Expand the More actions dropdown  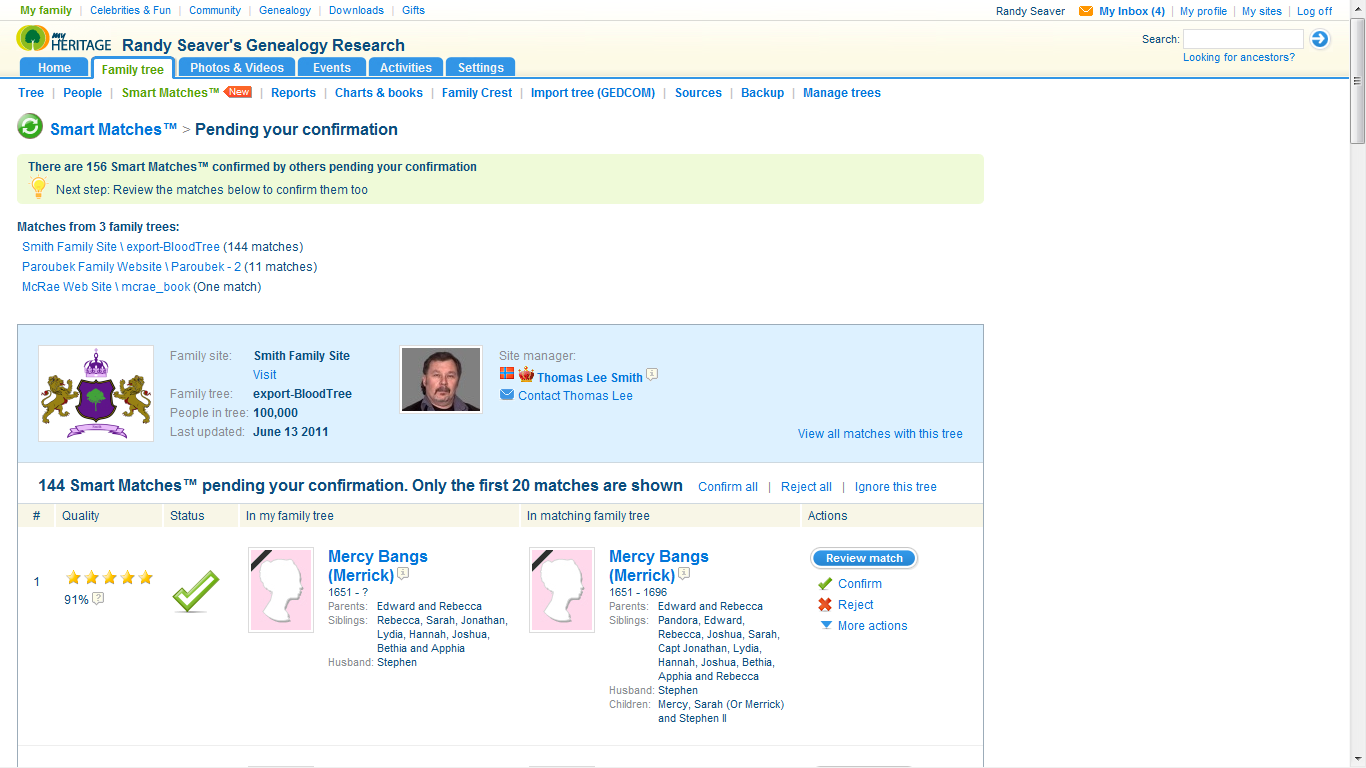coord(864,626)
